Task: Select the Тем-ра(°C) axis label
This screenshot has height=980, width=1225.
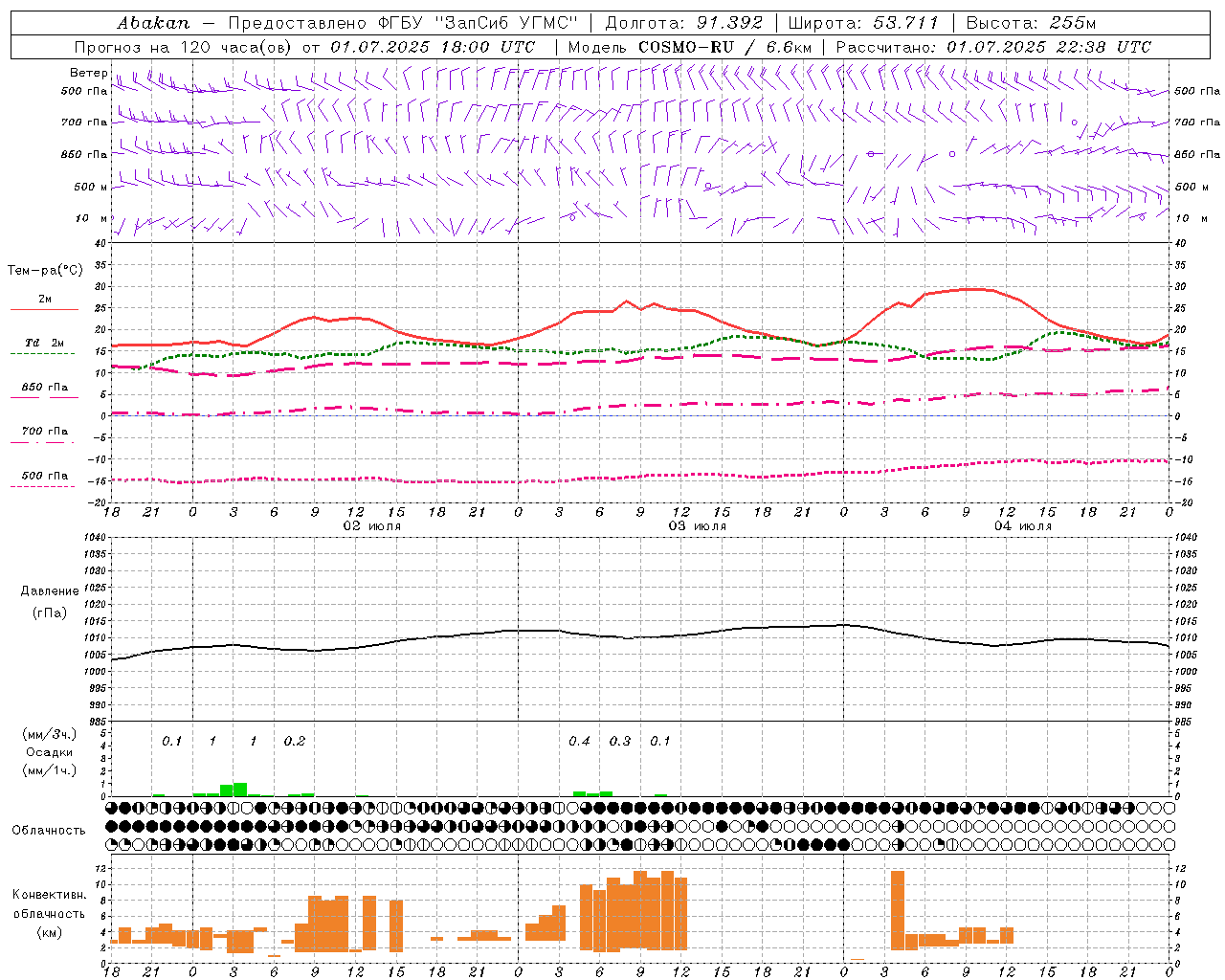Action: click(45, 271)
